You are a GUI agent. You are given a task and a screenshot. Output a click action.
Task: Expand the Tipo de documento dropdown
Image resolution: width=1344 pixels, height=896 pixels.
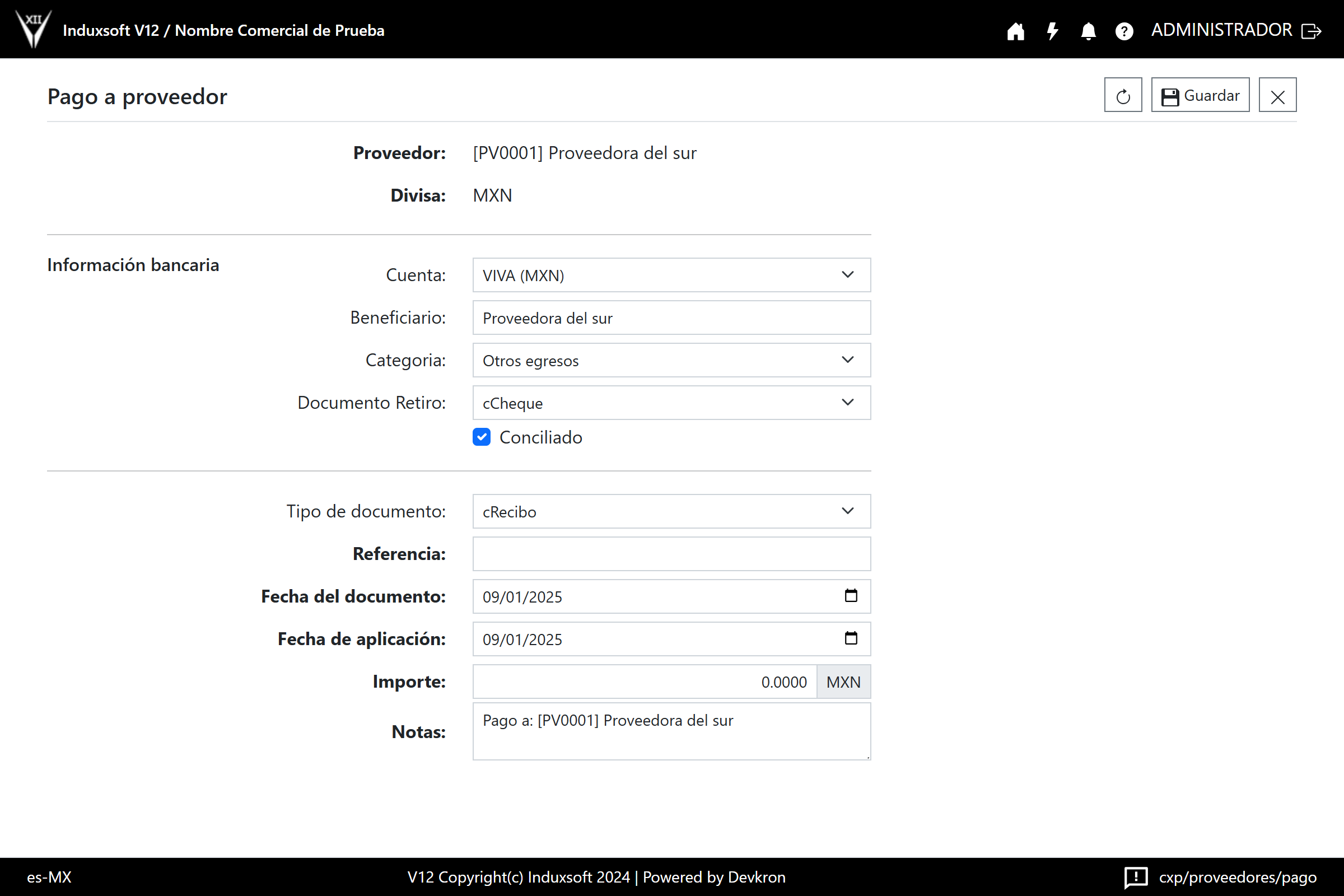click(671, 511)
